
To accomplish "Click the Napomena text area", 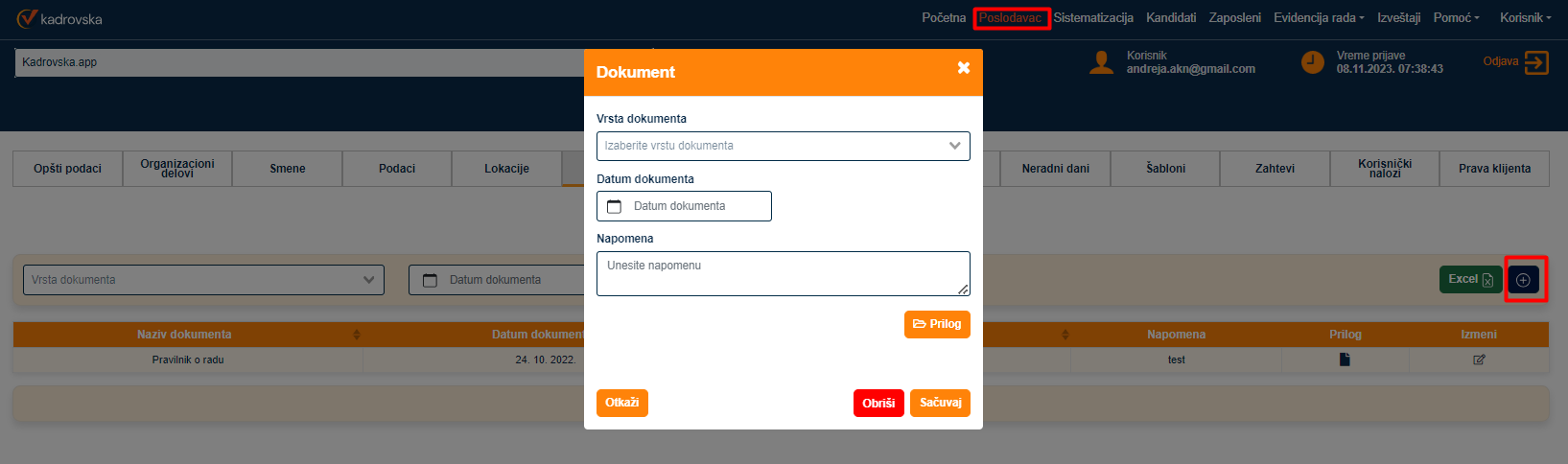I will (783, 273).
